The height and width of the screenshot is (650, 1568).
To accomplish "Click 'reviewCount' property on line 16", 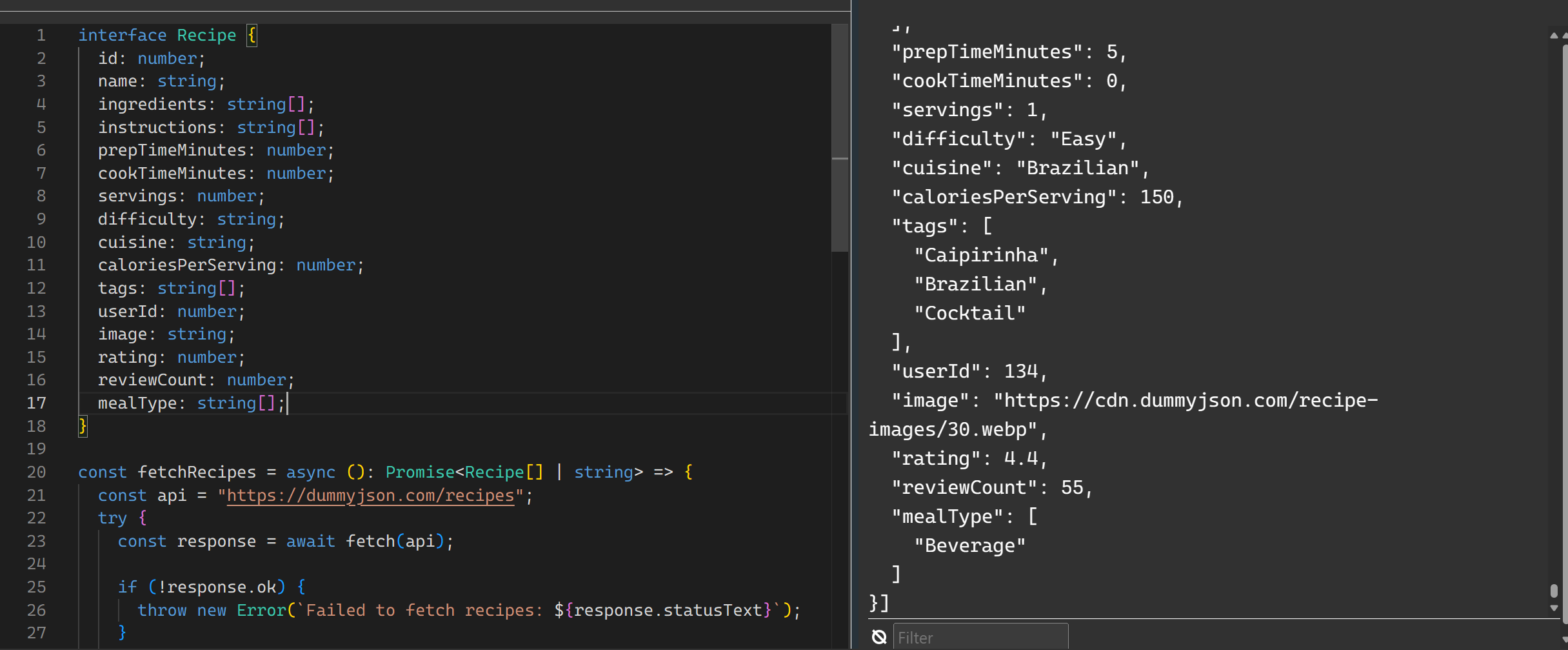I will point(152,380).
